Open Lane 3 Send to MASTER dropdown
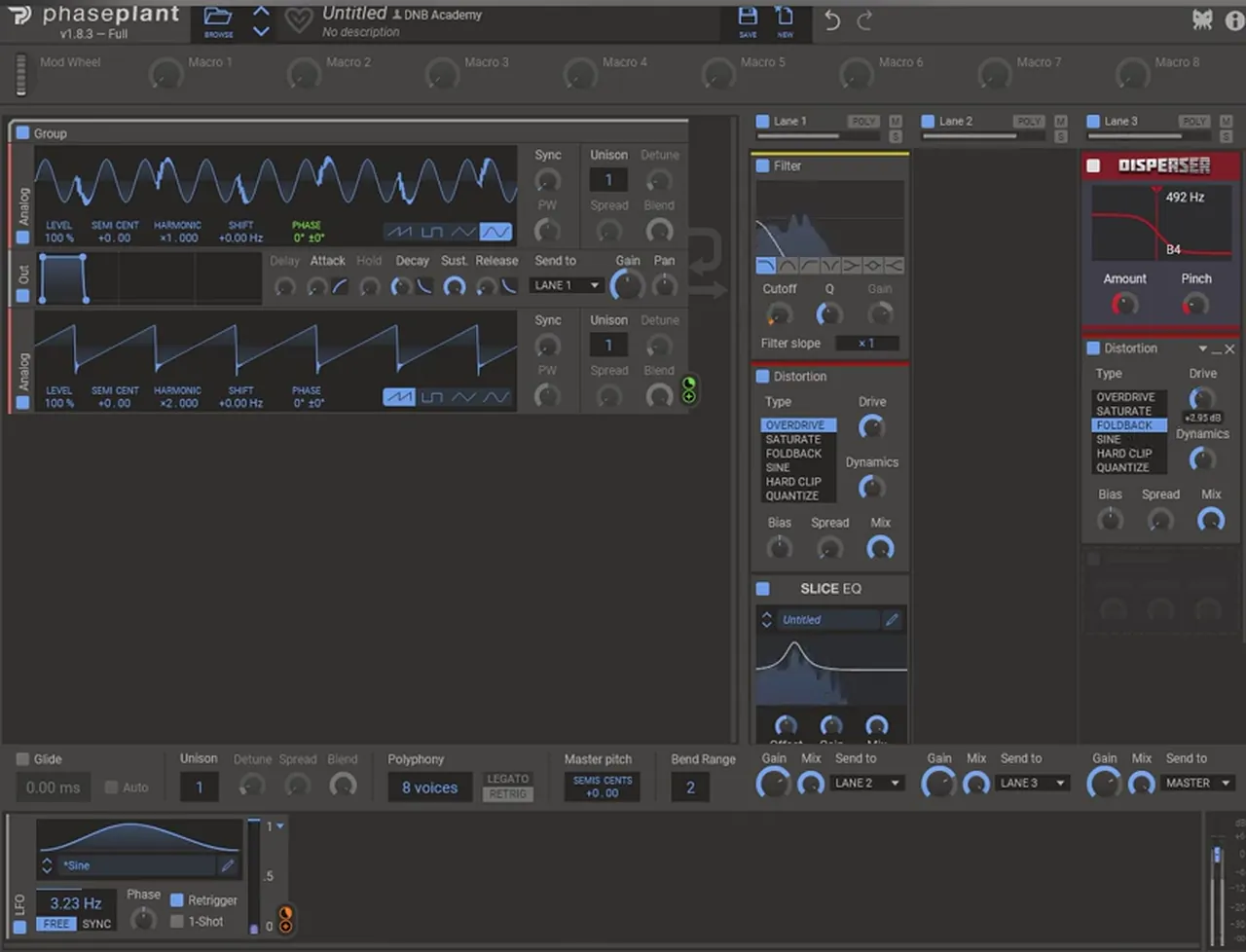 click(1198, 783)
